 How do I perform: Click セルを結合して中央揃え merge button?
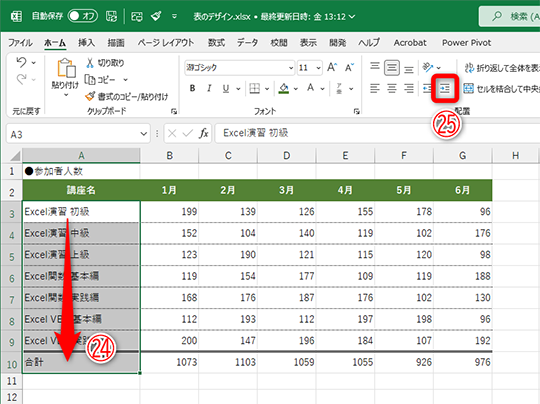pos(502,89)
